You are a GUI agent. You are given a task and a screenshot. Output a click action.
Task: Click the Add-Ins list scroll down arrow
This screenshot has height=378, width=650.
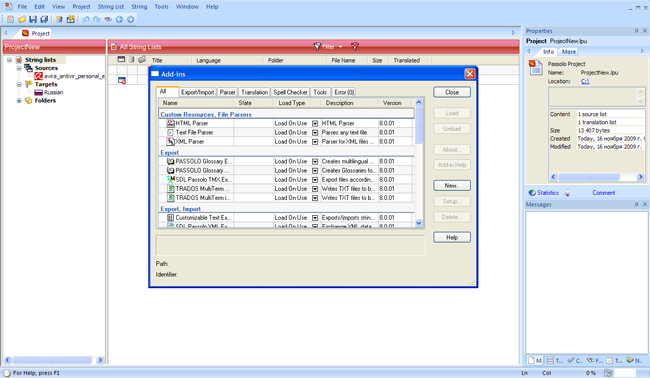[x=418, y=223]
